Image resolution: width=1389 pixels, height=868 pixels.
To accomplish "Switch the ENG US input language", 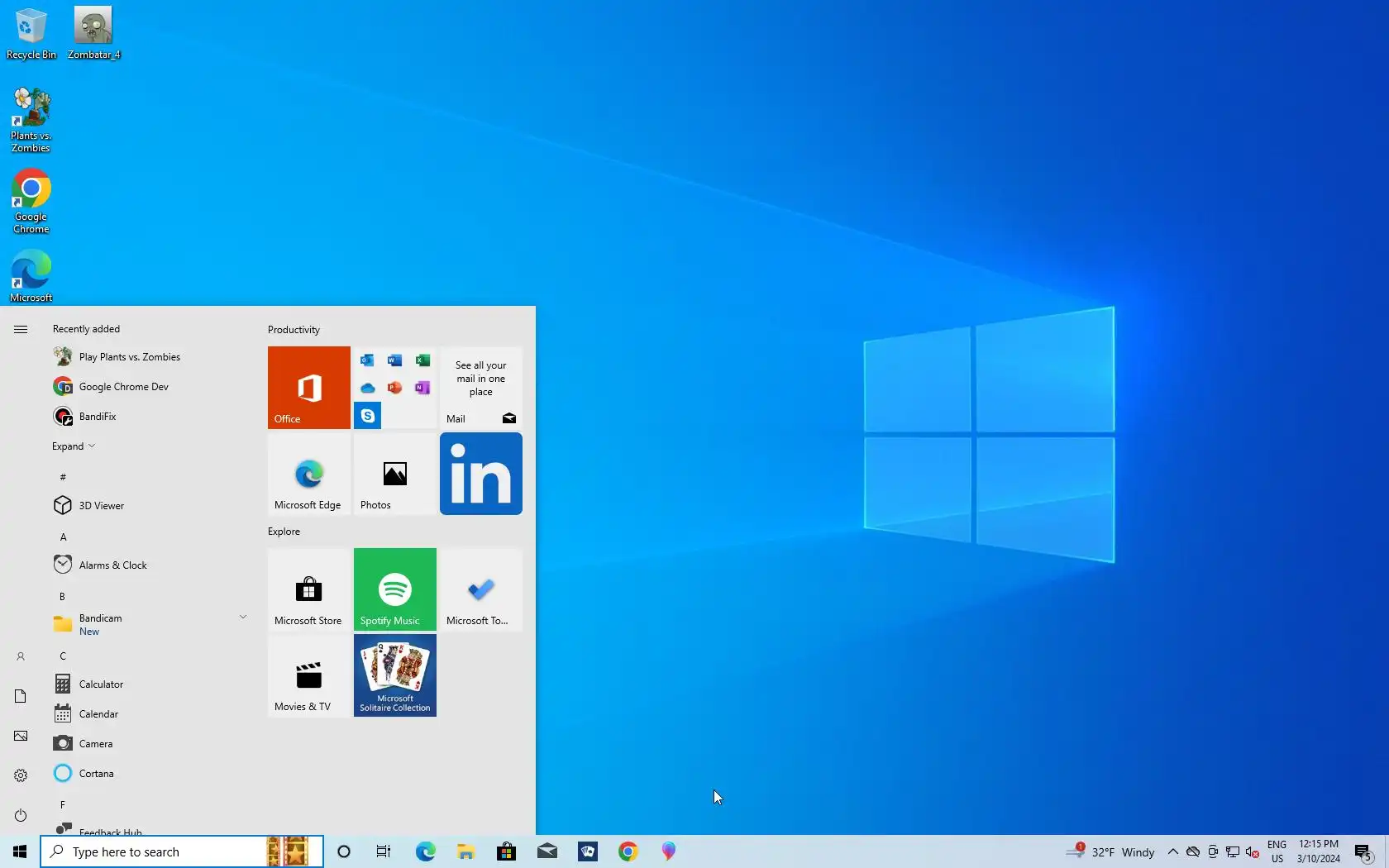I will [1277, 851].
